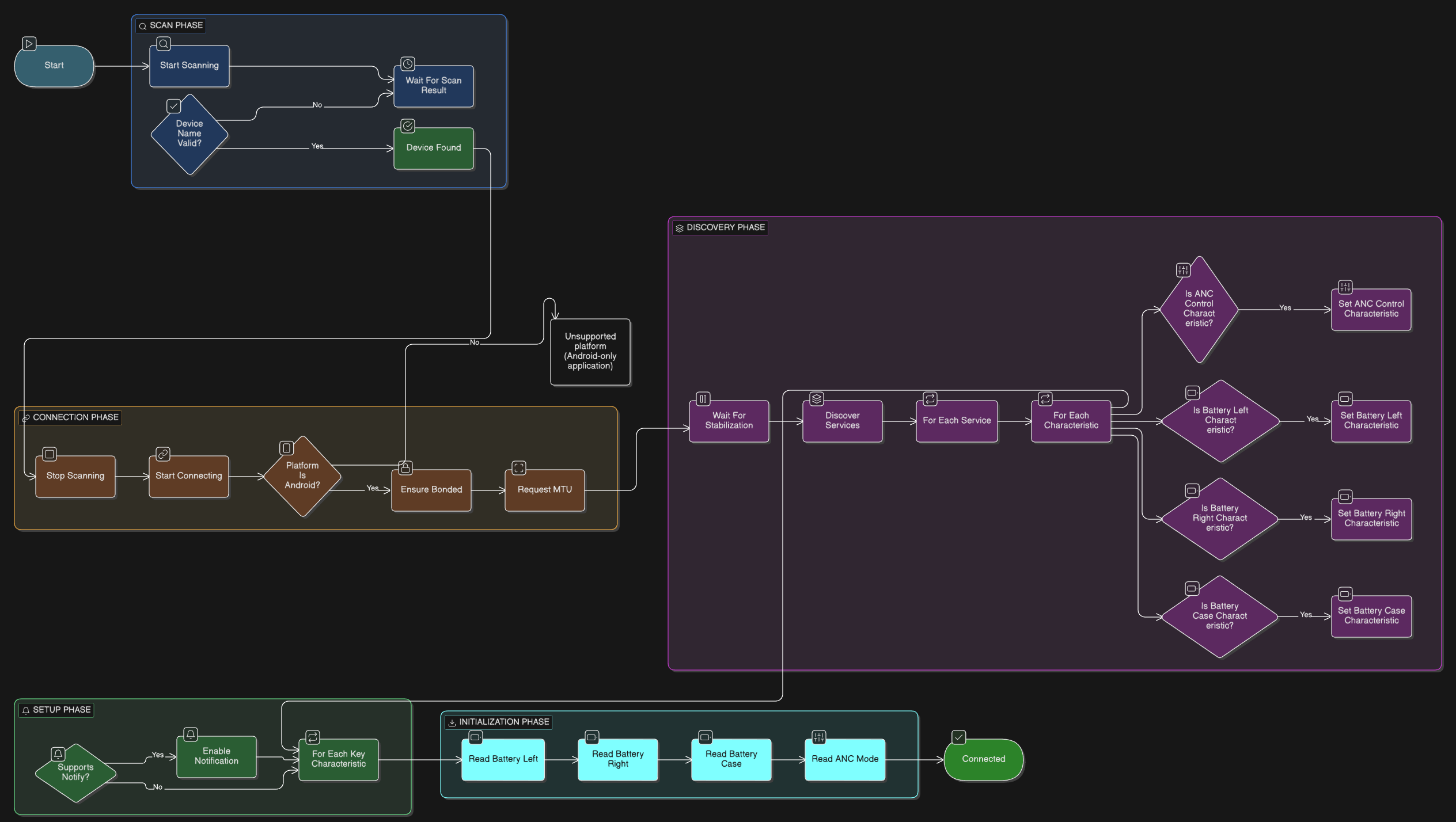Select the Read Battery Left node
Screen dimensions: 1456x822
point(503,759)
